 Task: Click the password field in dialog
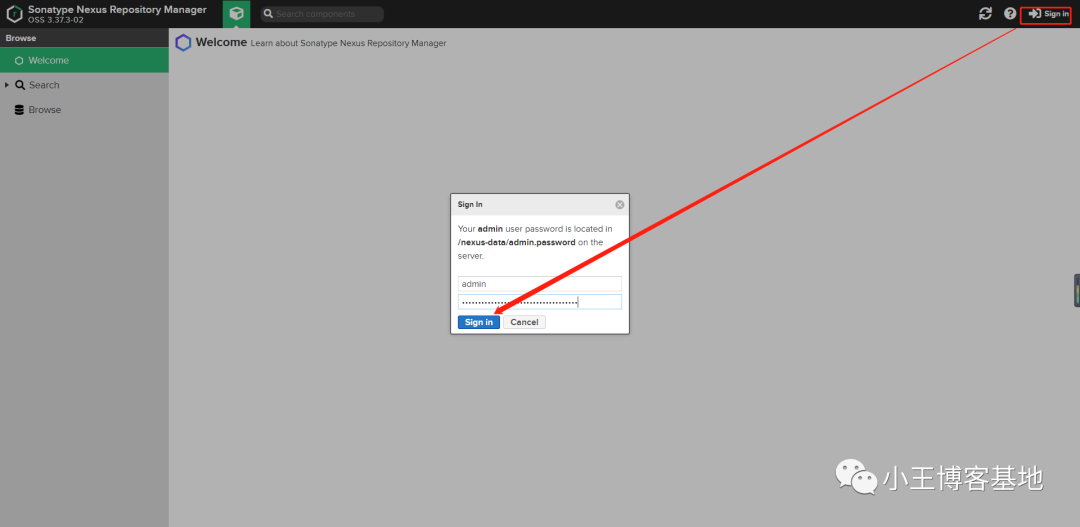coord(539,302)
